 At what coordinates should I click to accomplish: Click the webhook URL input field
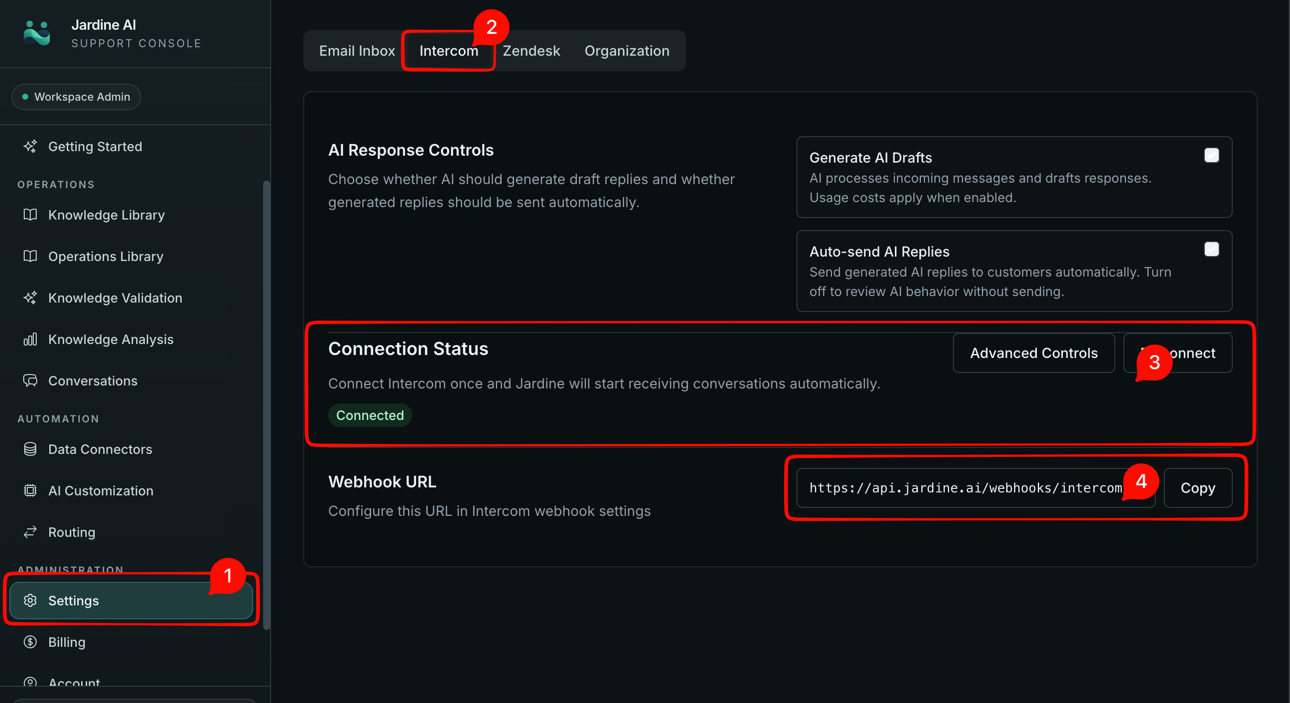(x=976, y=488)
